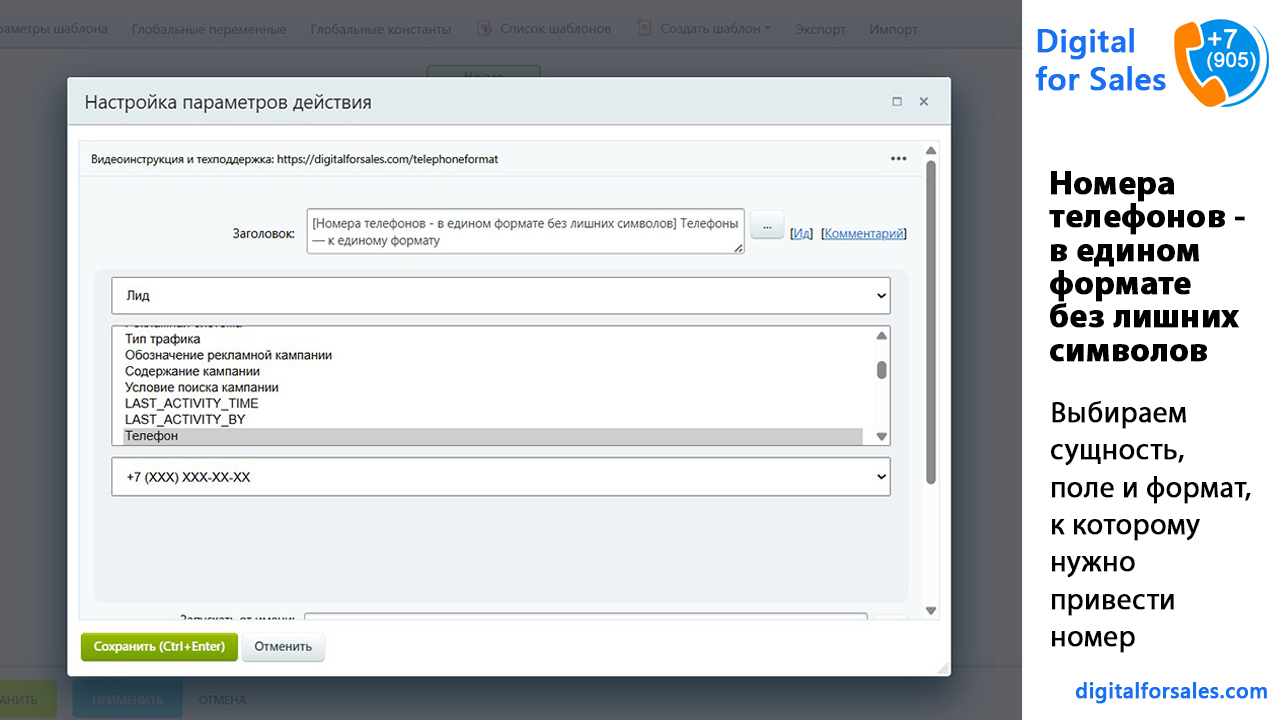Close the action settings dialog
This screenshot has height=720, width=1280.
click(924, 102)
